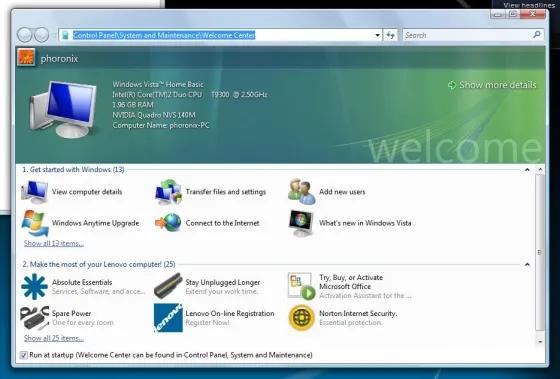Click the vertical scrollbar up arrow
560x379 pixels.
point(540,169)
